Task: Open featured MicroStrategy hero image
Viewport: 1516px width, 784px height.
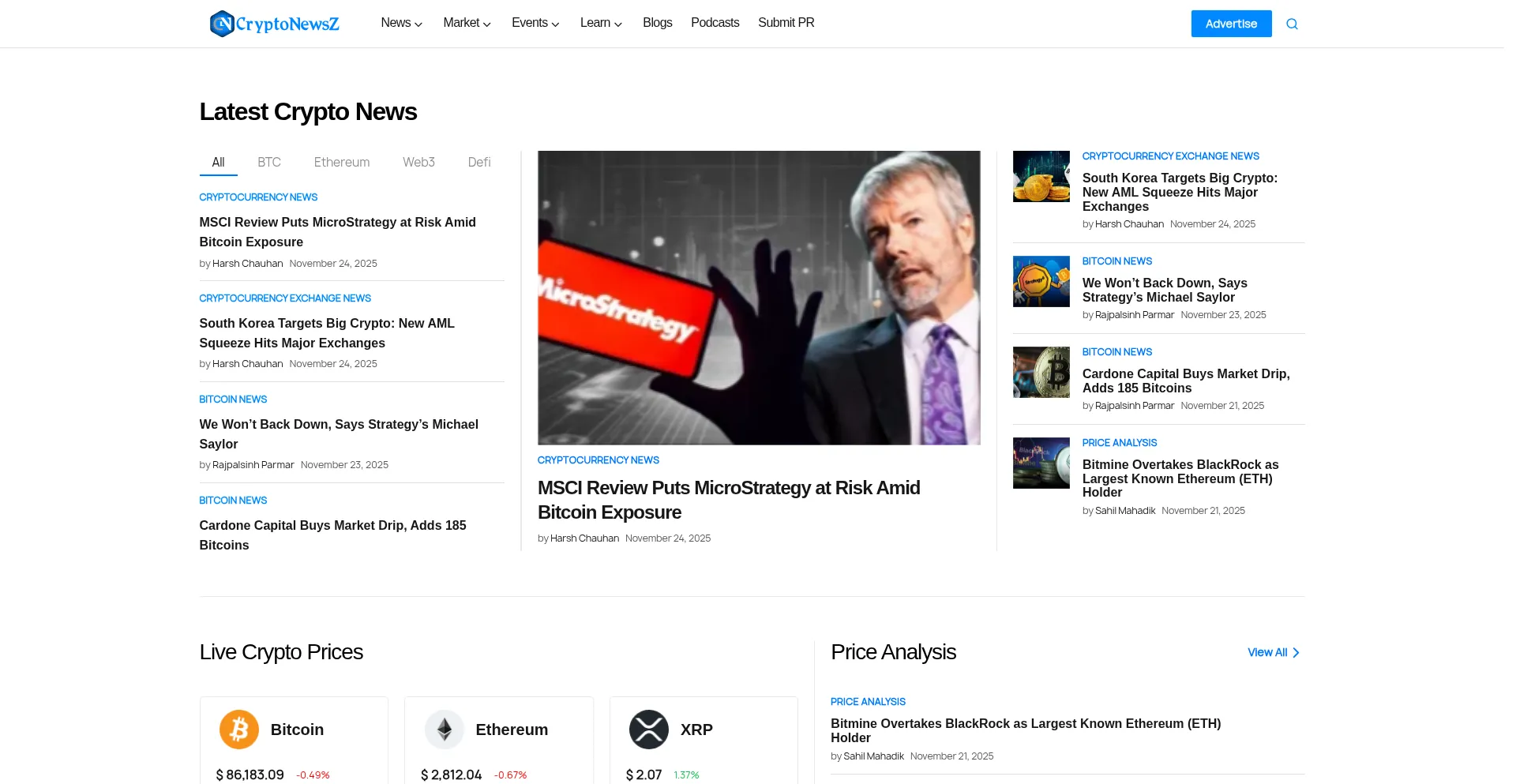Action: [x=758, y=298]
